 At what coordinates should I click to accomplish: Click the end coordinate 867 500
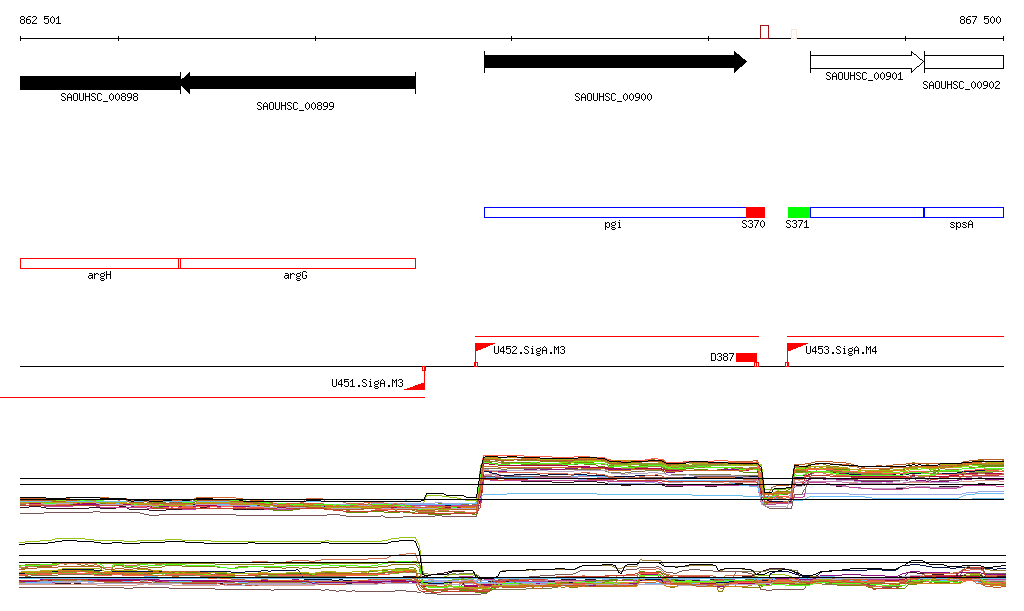(980, 20)
